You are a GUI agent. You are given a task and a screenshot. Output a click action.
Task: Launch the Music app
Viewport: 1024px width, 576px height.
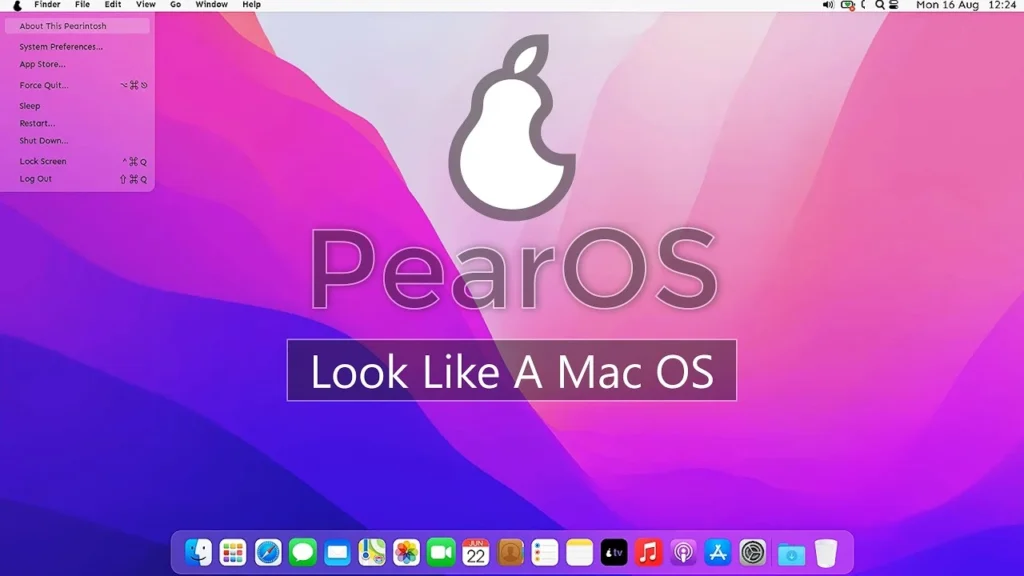click(x=649, y=552)
